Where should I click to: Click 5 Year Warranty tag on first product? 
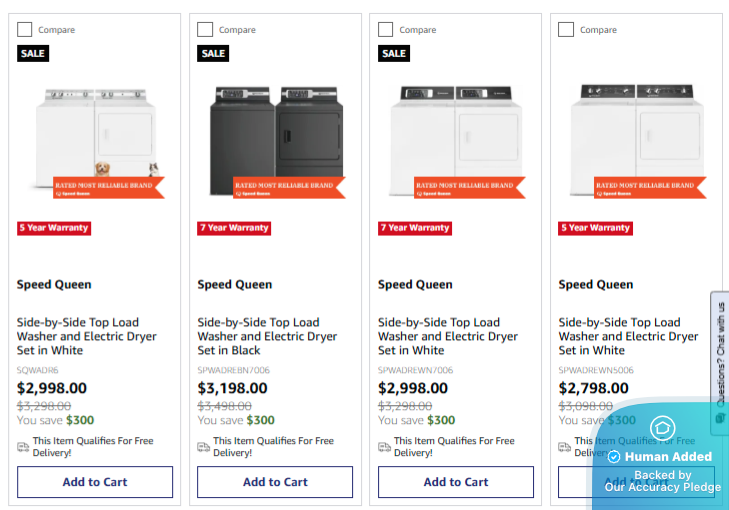point(54,228)
